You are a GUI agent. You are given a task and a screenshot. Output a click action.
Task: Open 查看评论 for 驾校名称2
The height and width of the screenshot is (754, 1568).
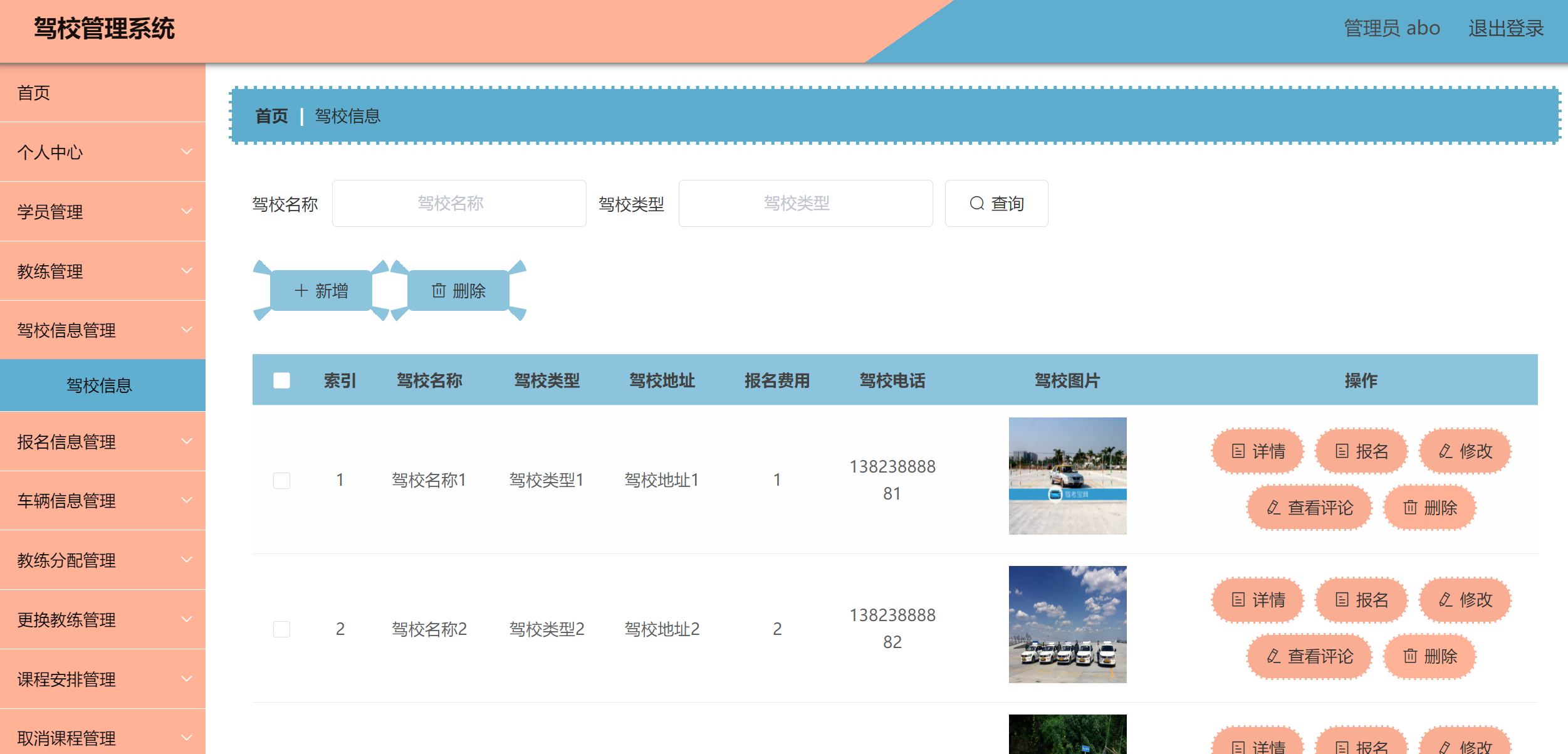(x=1309, y=656)
